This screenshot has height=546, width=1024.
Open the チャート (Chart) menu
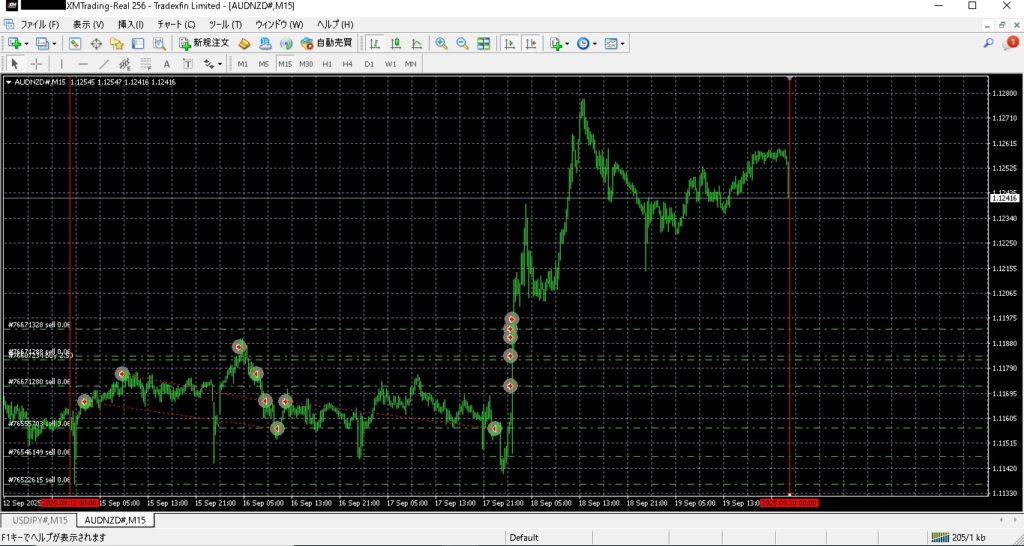[176, 23]
